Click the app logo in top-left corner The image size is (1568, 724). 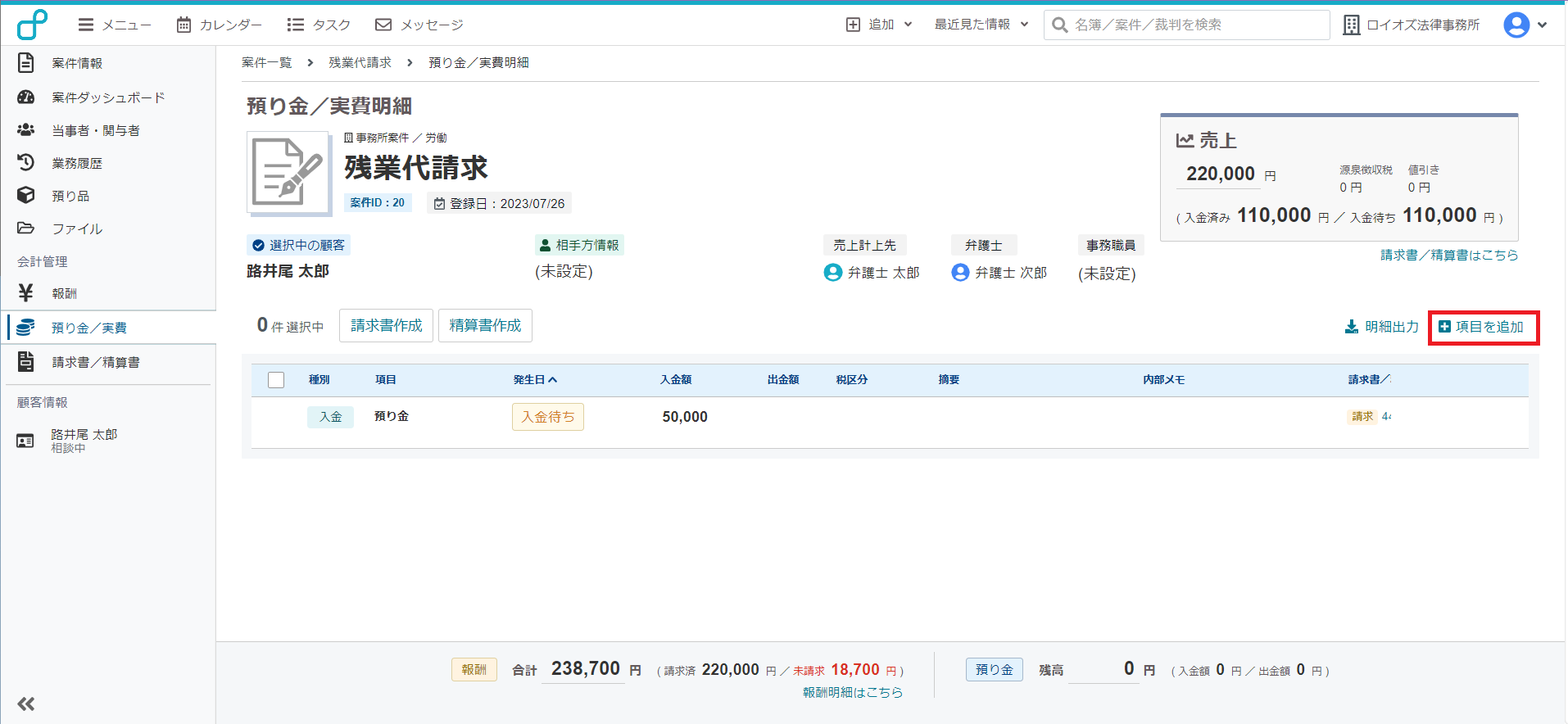pos(32,25)
